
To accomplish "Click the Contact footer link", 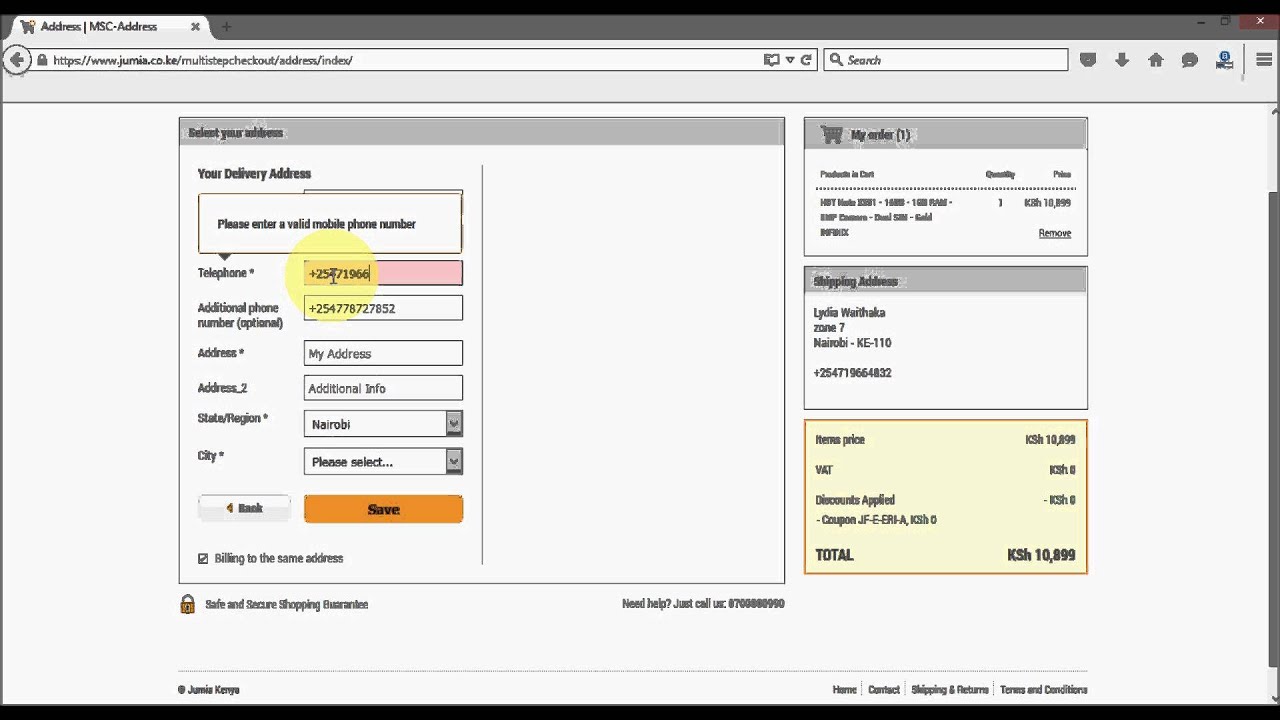I will 884,689.
